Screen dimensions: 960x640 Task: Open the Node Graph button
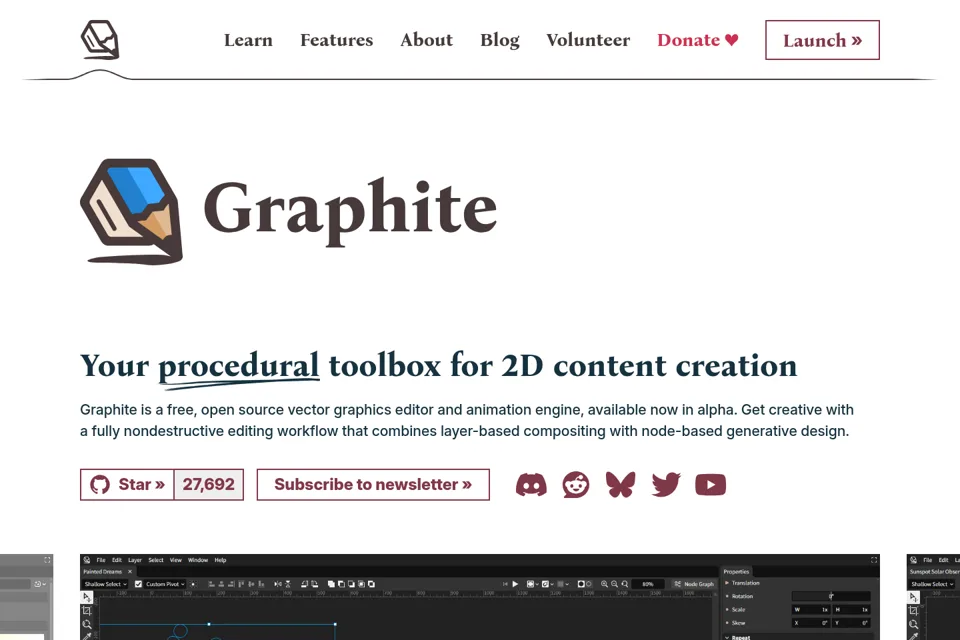click(694, 584)
